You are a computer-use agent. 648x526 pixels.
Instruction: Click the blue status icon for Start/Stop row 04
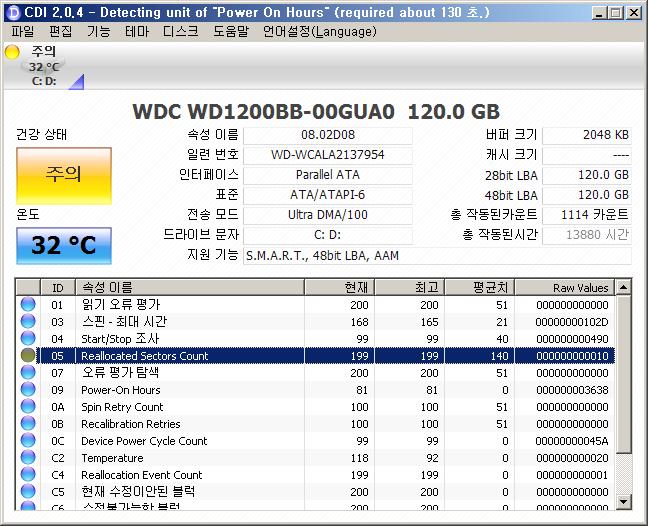[28, 338]
